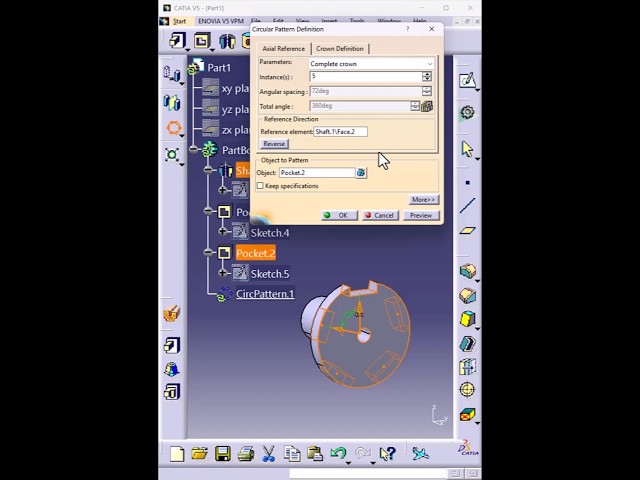This screenshot has width=640, height=480.
Task: Select Sketch.5 in the tree
Action: [270, 273]
